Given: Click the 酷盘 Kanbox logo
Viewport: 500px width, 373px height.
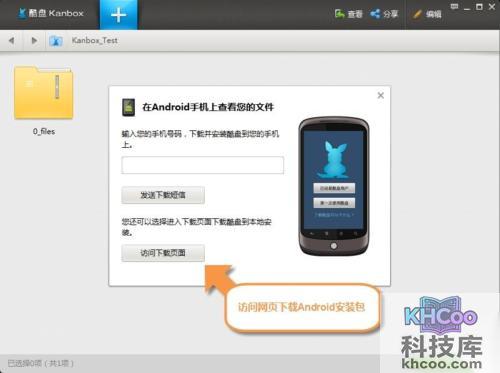Looking at the screenshot, I should click(50, 13).
